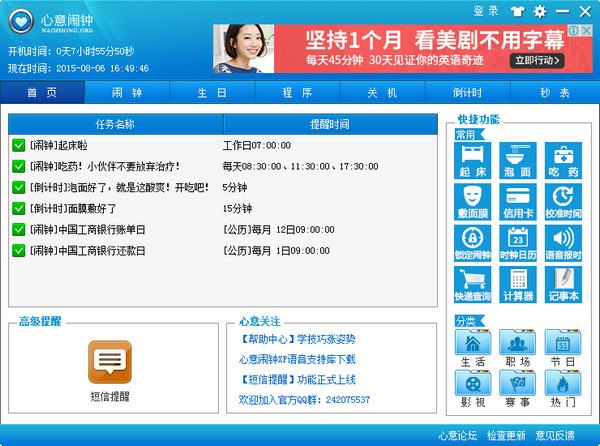The height and width of the screenshot is (446, 600).
Task: Open settings via the gear icon
Action: coord(540,12)
